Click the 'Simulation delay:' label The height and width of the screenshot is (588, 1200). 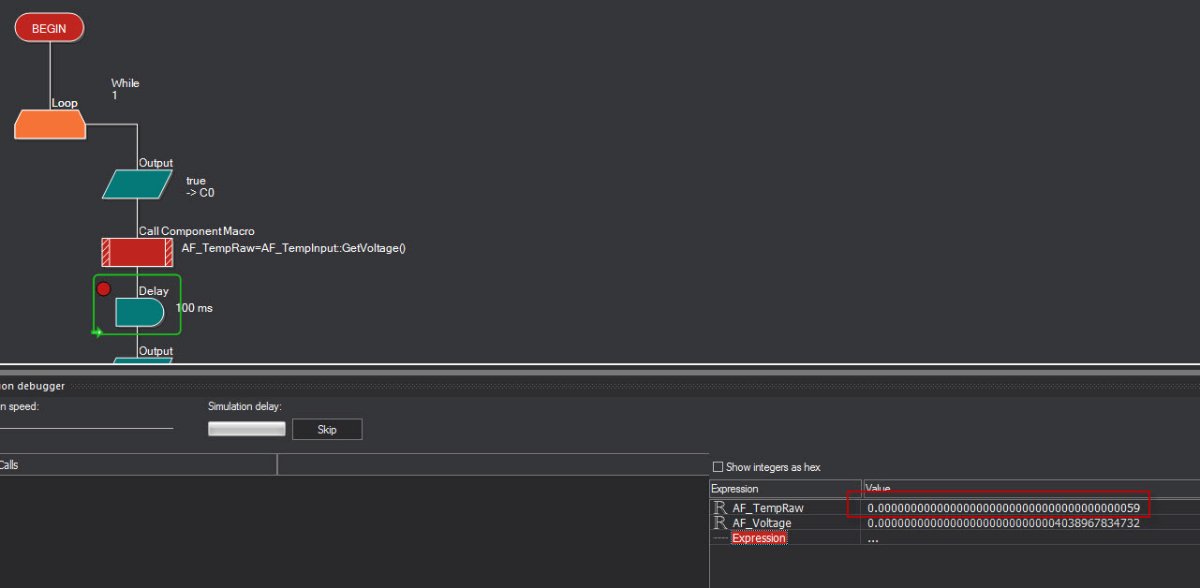[245, 406]
